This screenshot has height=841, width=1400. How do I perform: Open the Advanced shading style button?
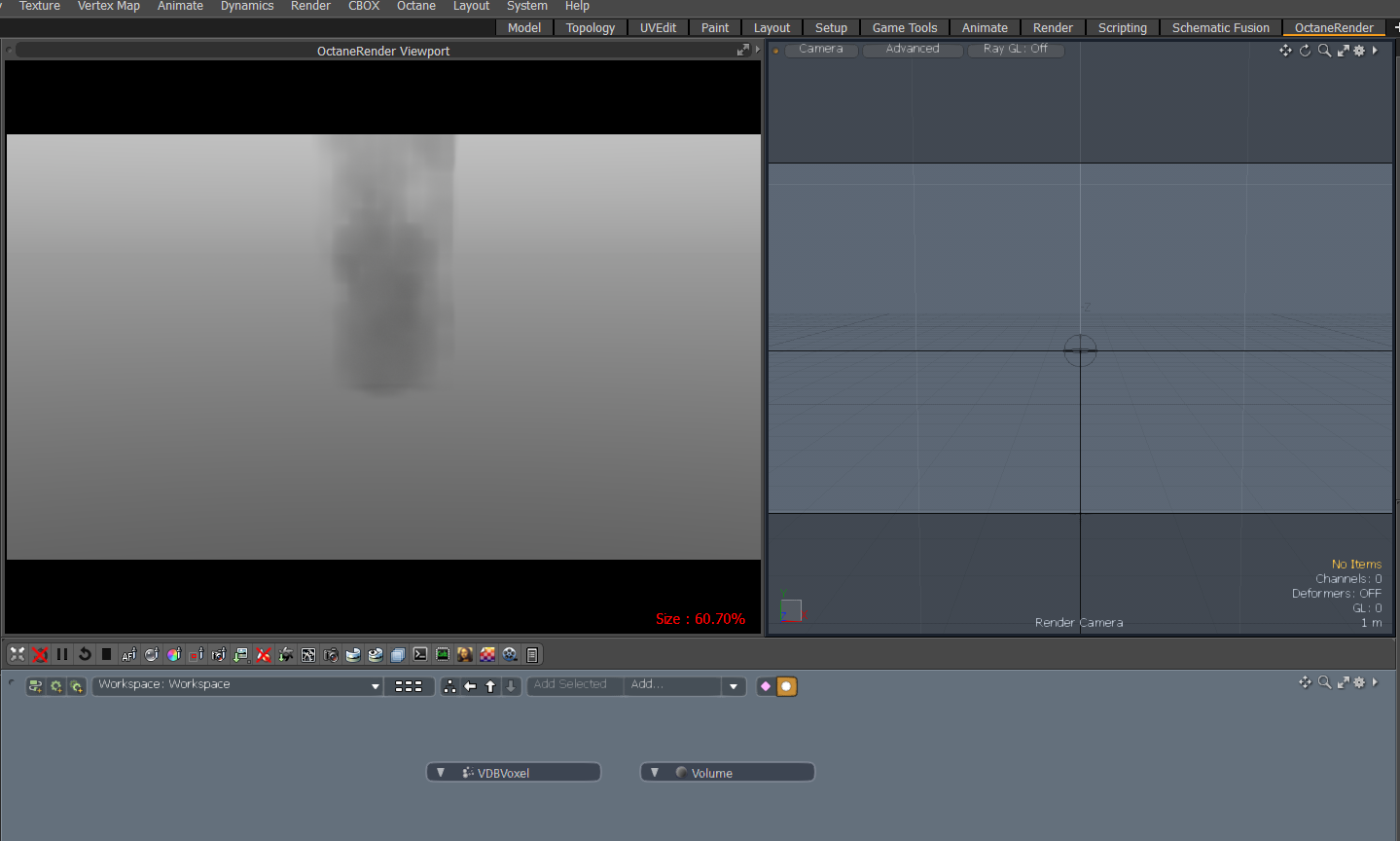913,49
